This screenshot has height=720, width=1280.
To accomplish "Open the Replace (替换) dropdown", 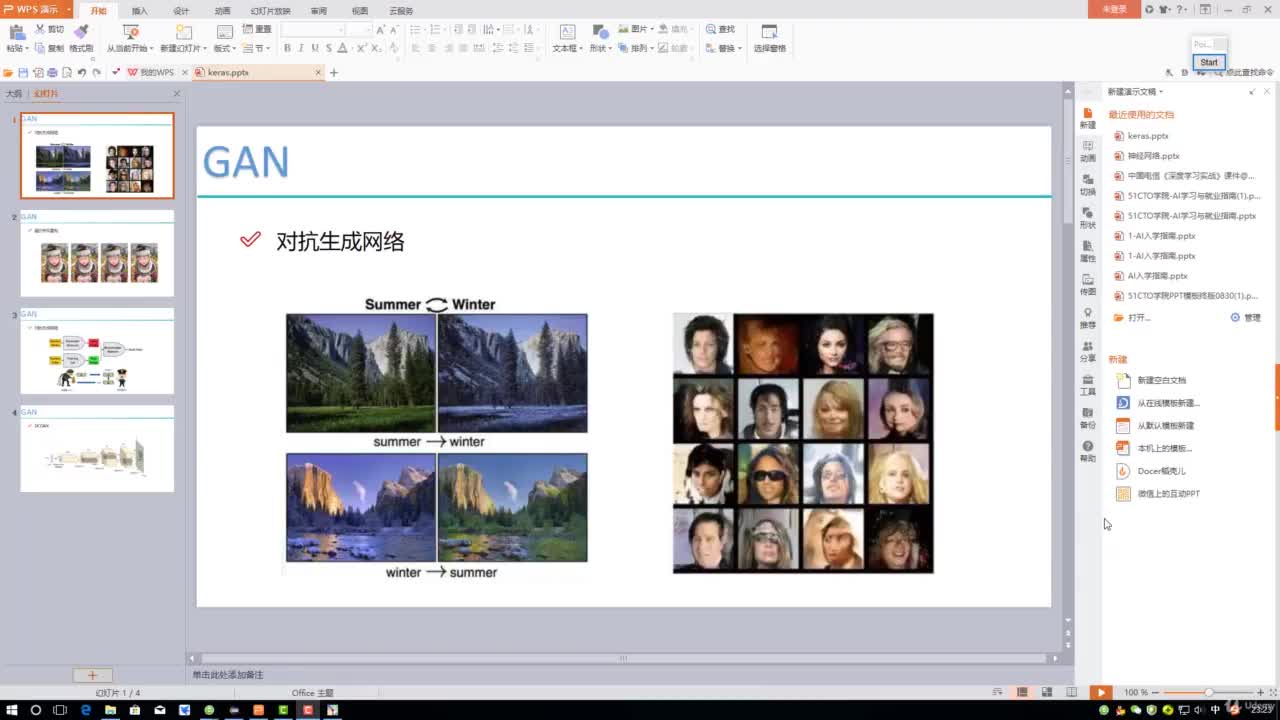I will point(723,48).
